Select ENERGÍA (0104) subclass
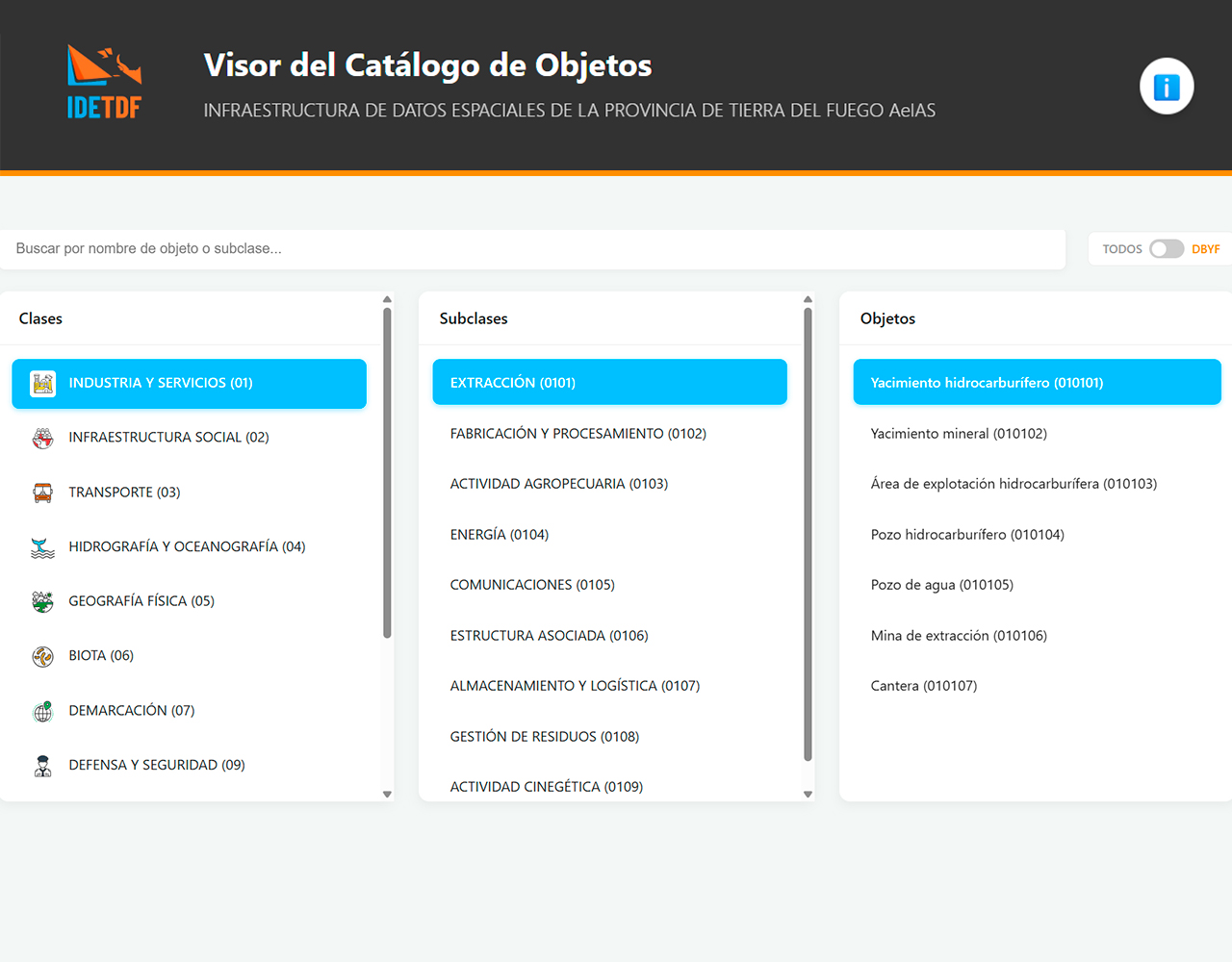1232x962 pixels. pos(500,535)
